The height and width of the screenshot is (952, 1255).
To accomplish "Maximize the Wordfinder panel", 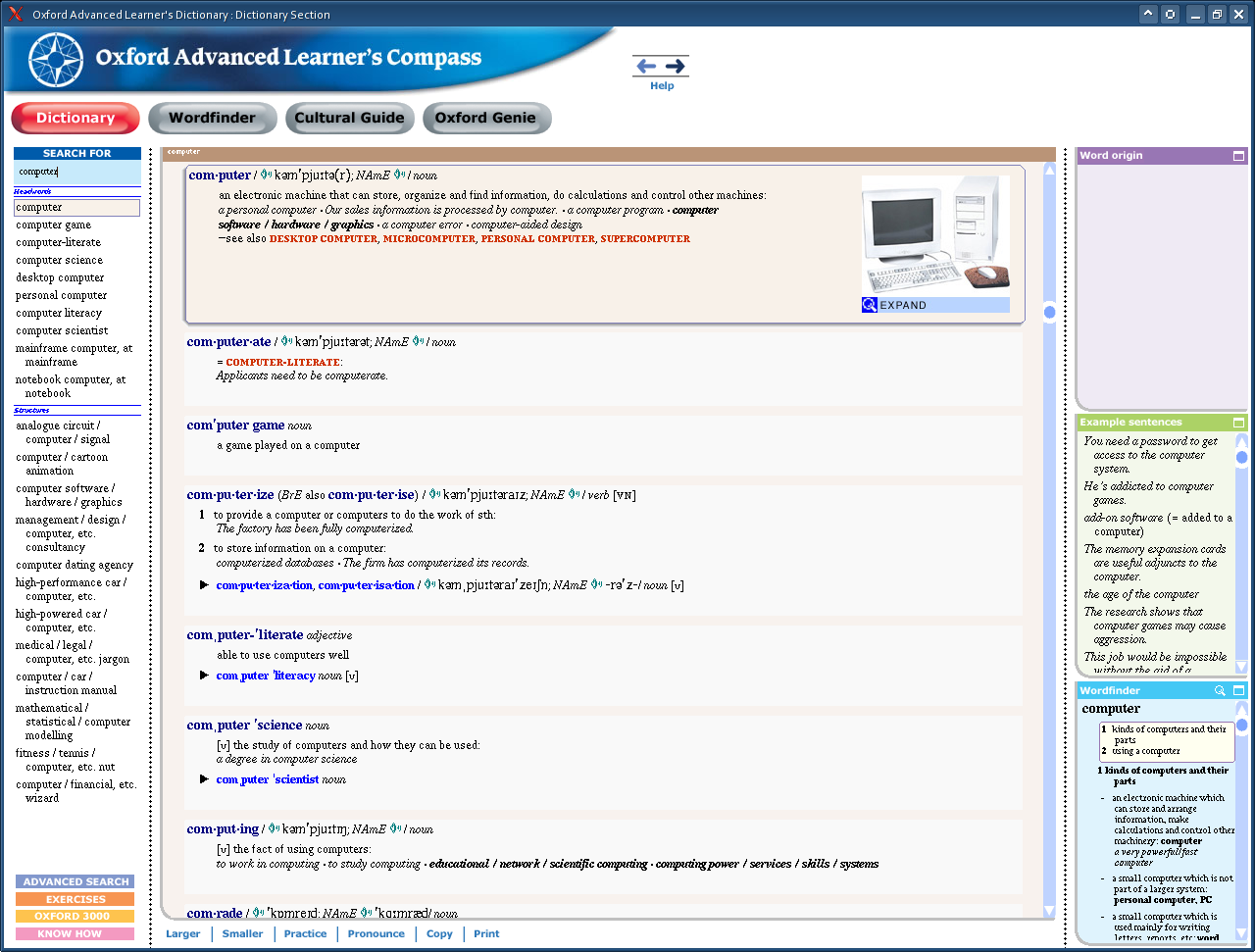I will pyautogui.click(x=1238, y=690).
